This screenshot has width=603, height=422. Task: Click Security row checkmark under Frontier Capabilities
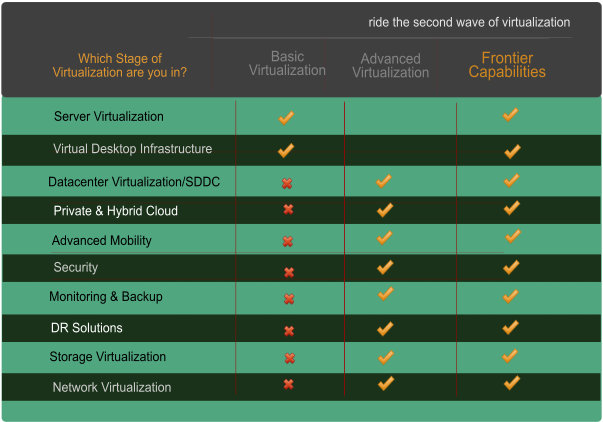pyautogui.click(x=511, y=267)
